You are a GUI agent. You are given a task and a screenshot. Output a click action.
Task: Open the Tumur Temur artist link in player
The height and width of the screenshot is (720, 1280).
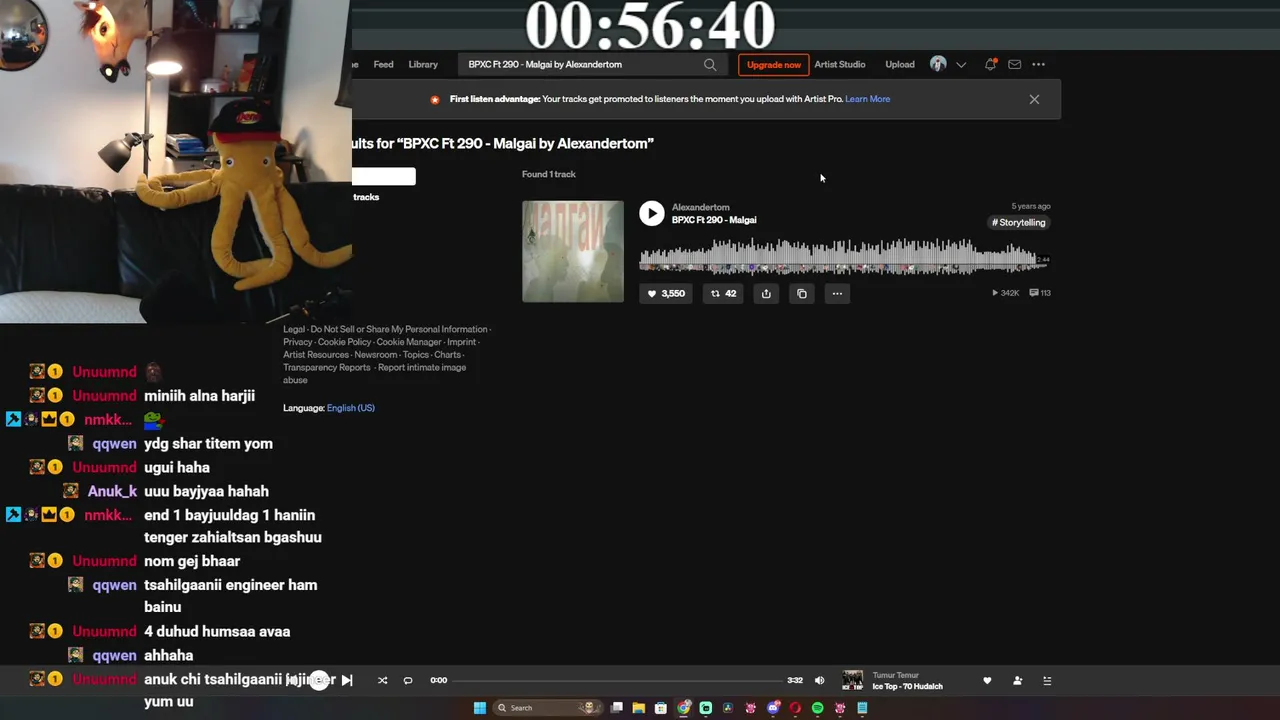pos(896,675)
